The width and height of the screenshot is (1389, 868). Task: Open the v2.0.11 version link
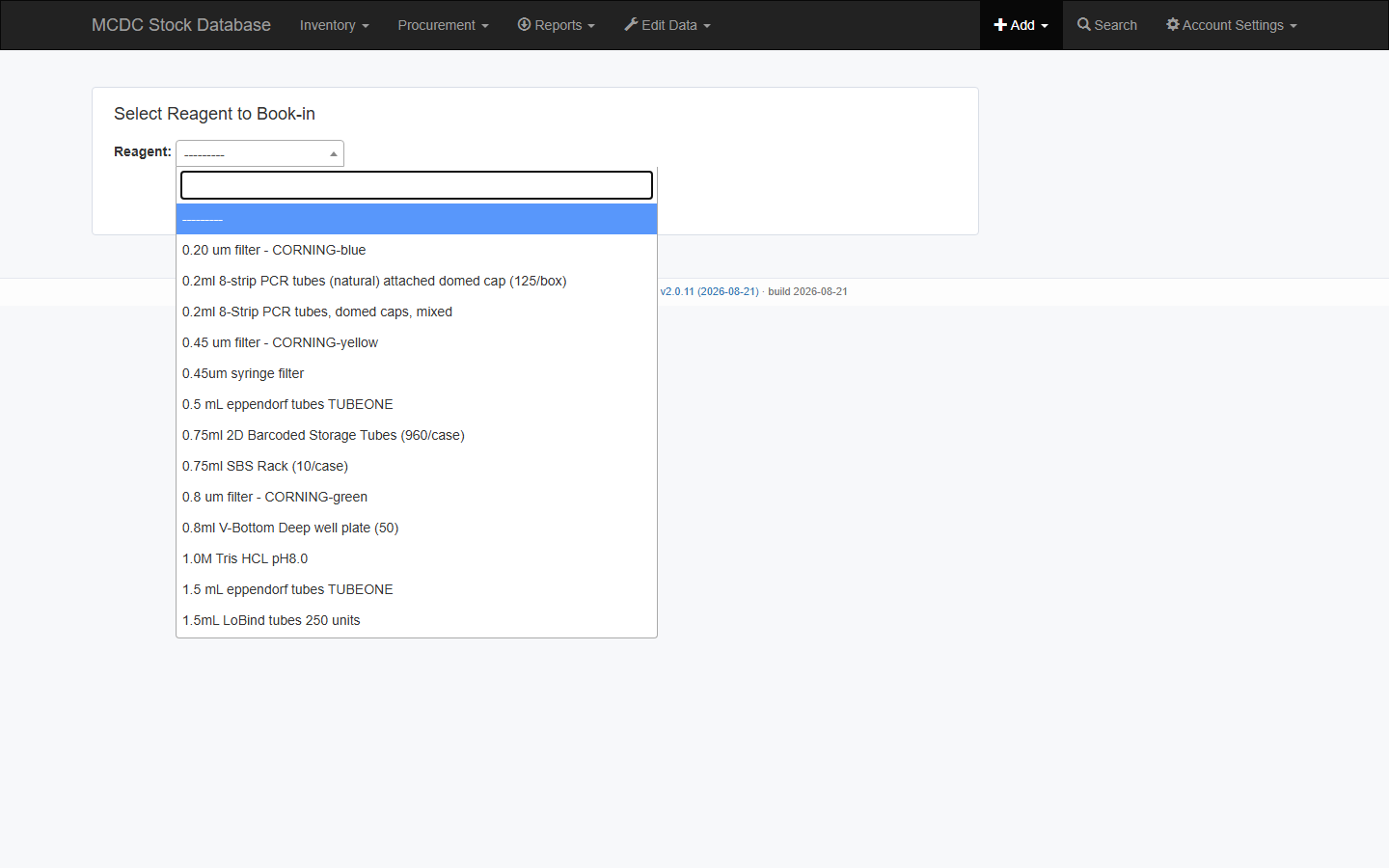pos(710,291)
